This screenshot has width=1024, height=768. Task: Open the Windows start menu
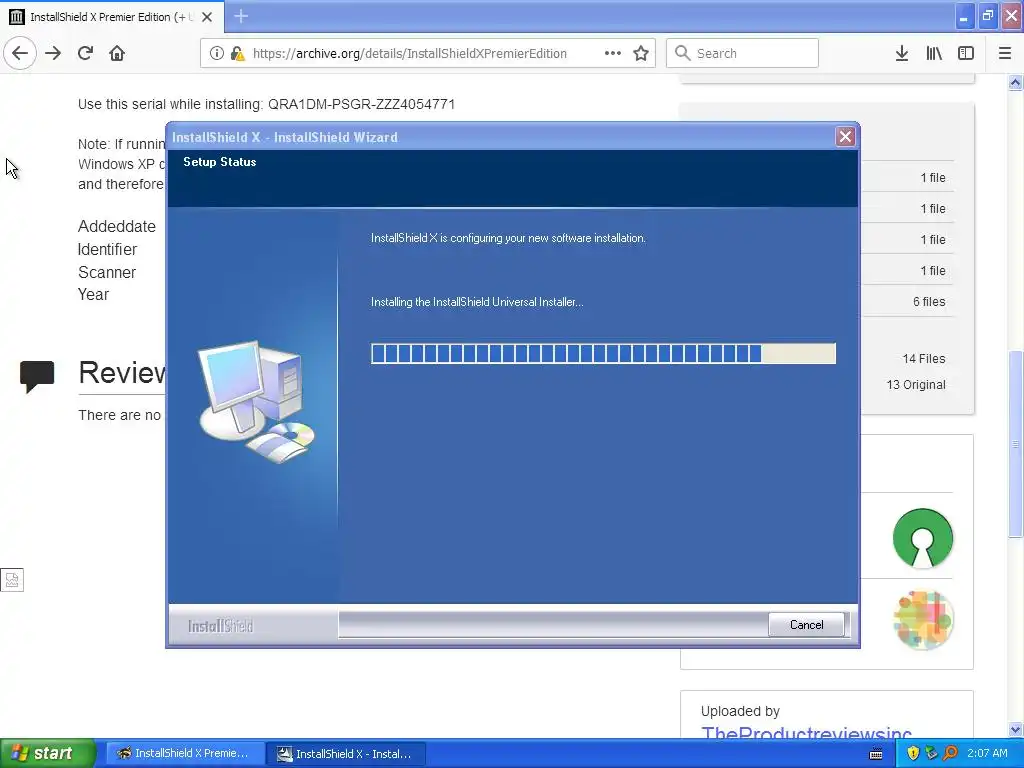[47, 753]
